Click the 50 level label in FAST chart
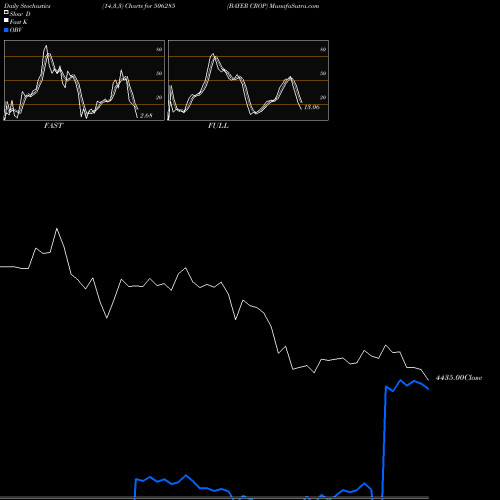The width and height of the screenshot is (500, 500). tap(159, 73)
